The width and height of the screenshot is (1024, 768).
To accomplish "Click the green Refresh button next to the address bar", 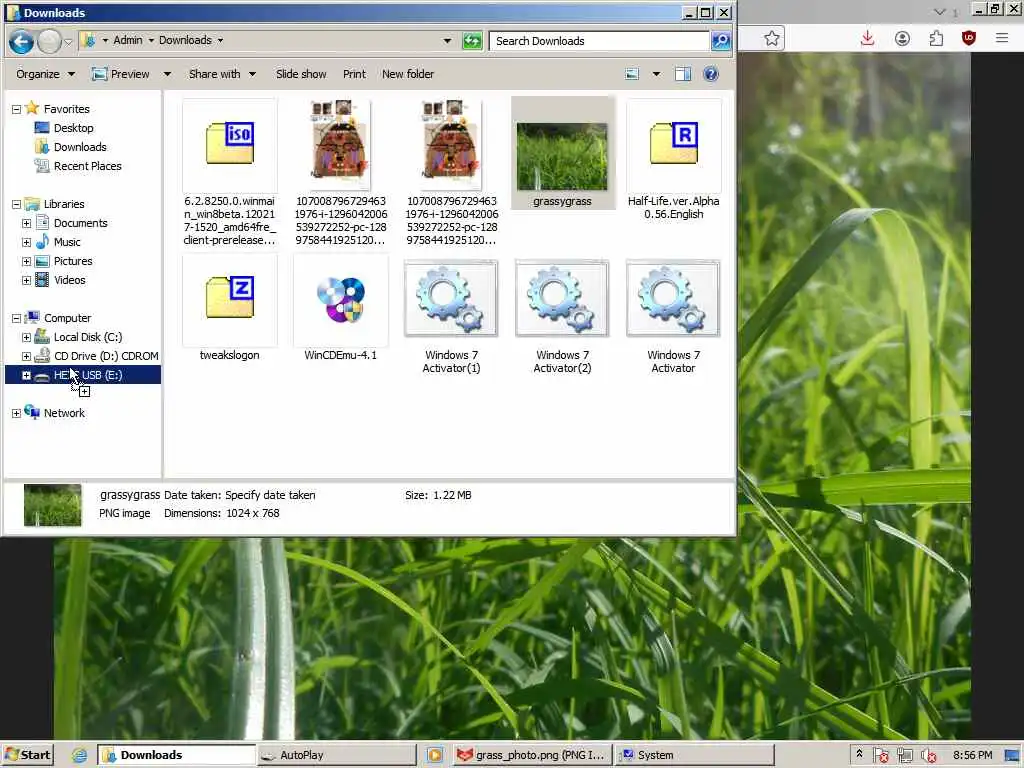I will point(472,41).
